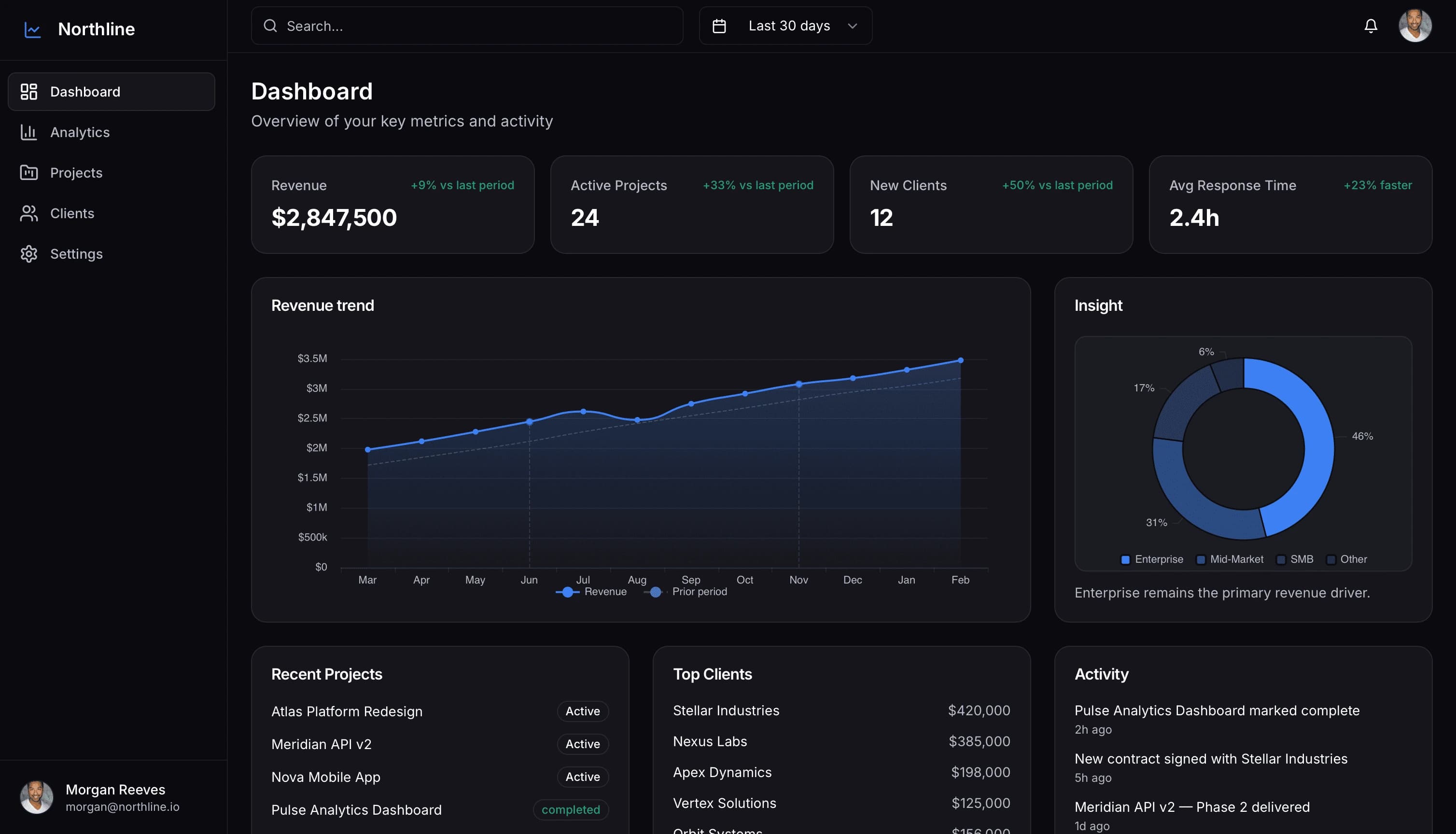Toggle SMB segment in donut legend
The width and height of the screenshot is (1456, 834).
tap(1295, 559)
